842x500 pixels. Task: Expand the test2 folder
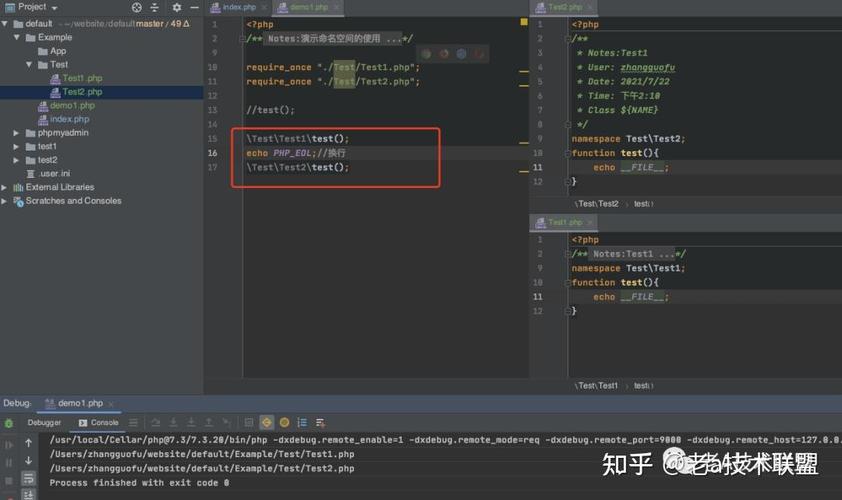[x=16, y=160]
